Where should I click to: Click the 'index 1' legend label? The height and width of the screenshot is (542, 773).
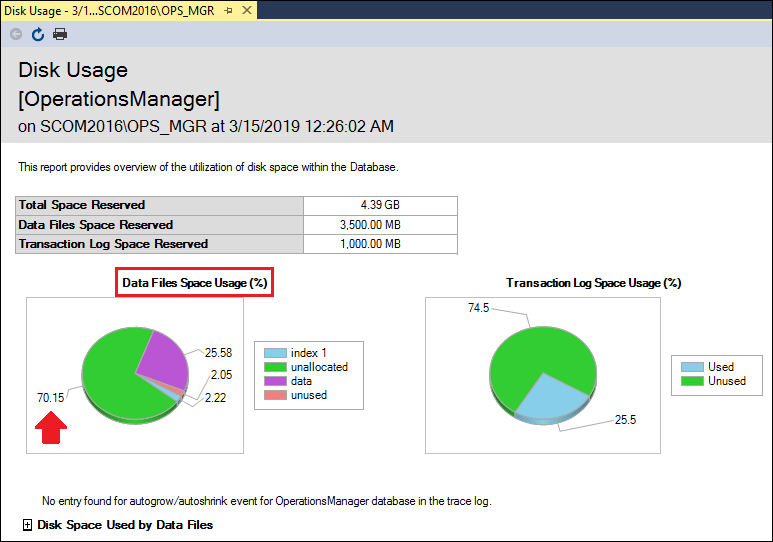point(309,353)
